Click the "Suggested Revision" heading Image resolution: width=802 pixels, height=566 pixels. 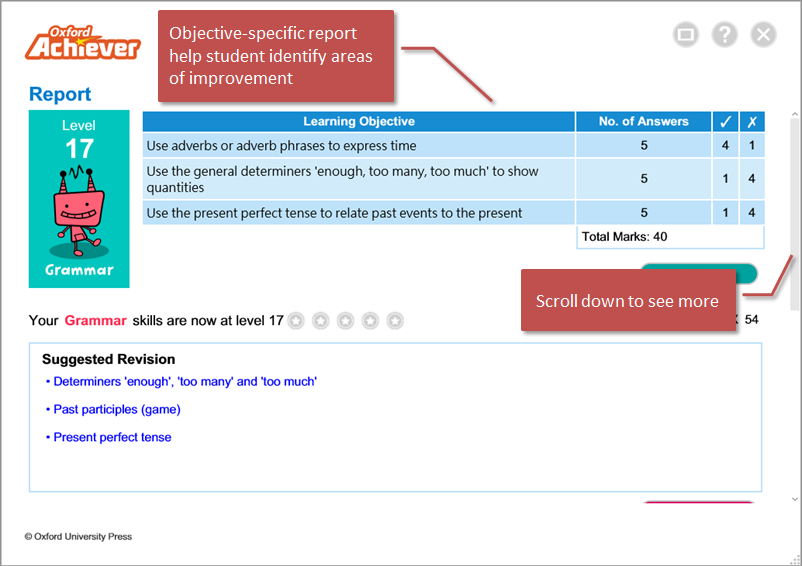[x=108, y=359]
